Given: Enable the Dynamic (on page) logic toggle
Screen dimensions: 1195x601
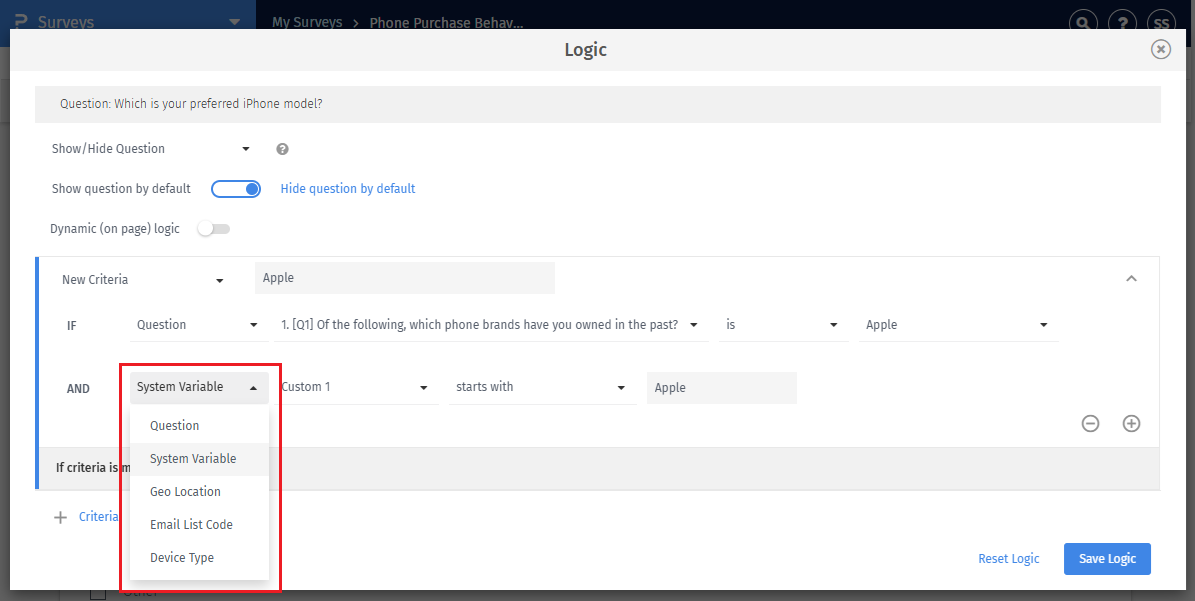Looking at the screenshot, I should (x=213, y=229).
